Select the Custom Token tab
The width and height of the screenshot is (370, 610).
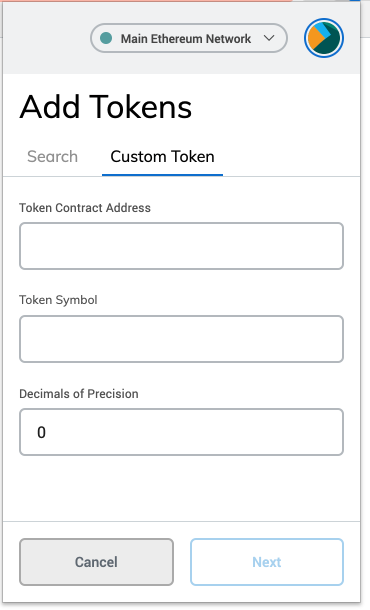click(x=162, y=156)
